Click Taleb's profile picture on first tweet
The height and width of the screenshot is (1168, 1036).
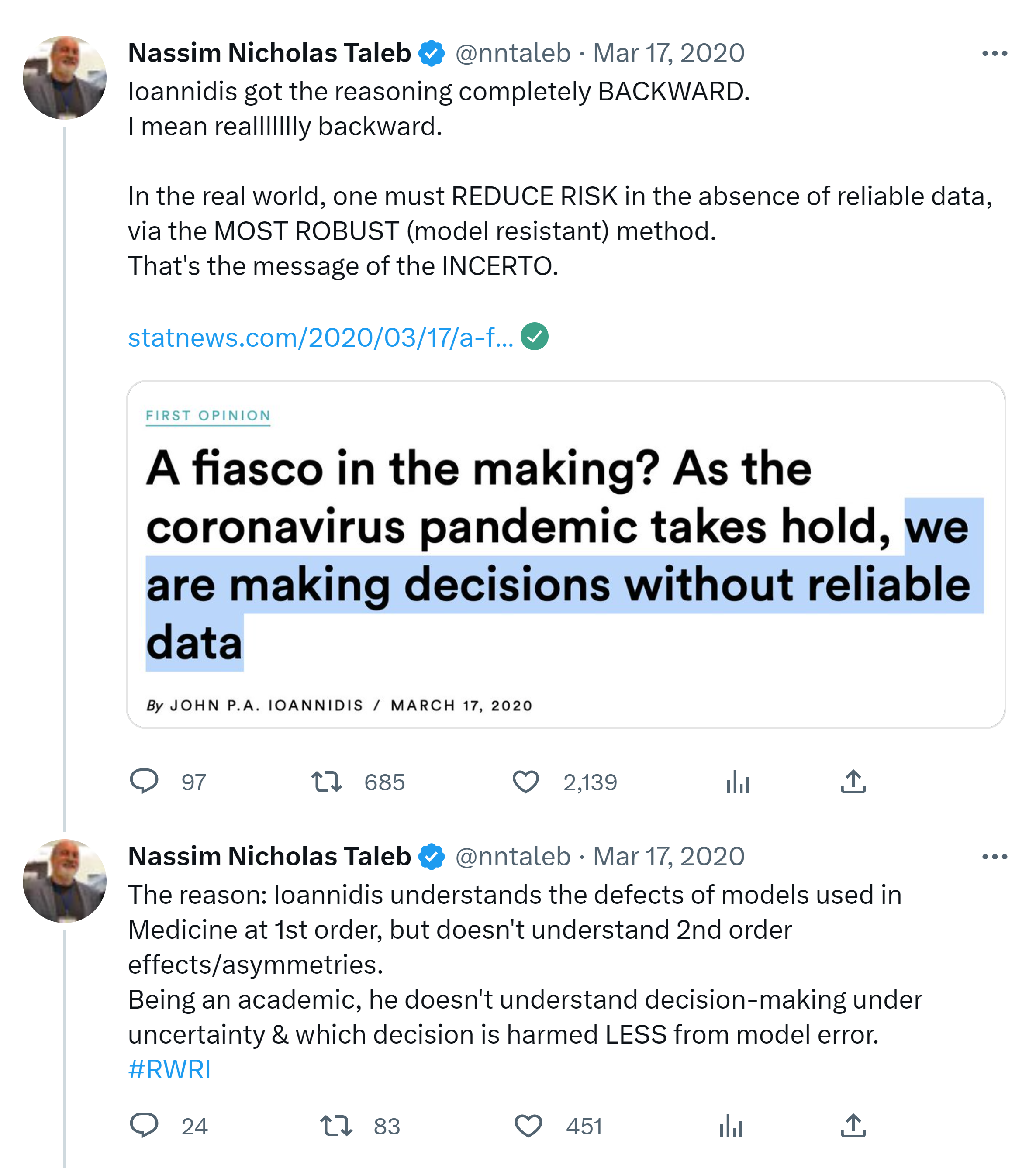tap(65, 78)
